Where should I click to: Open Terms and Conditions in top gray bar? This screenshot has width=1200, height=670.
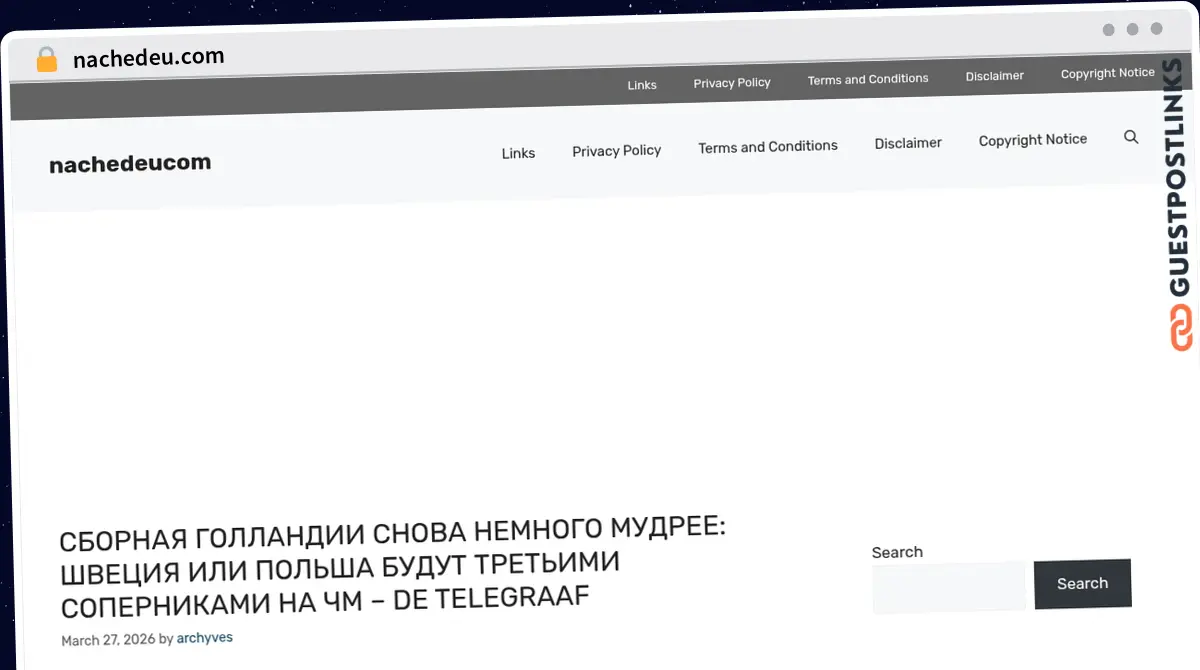pos(868,79)
